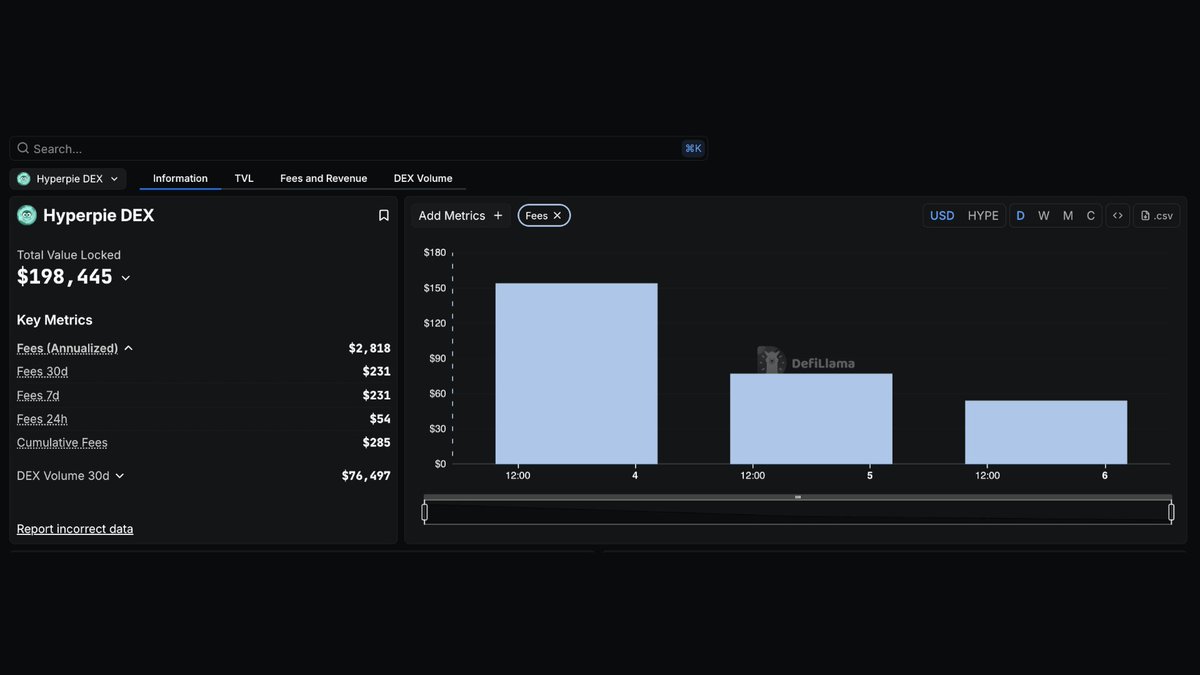The image size is (1200, 675).
Task: Switch chart currency to USD
Action: coord(942,215)
